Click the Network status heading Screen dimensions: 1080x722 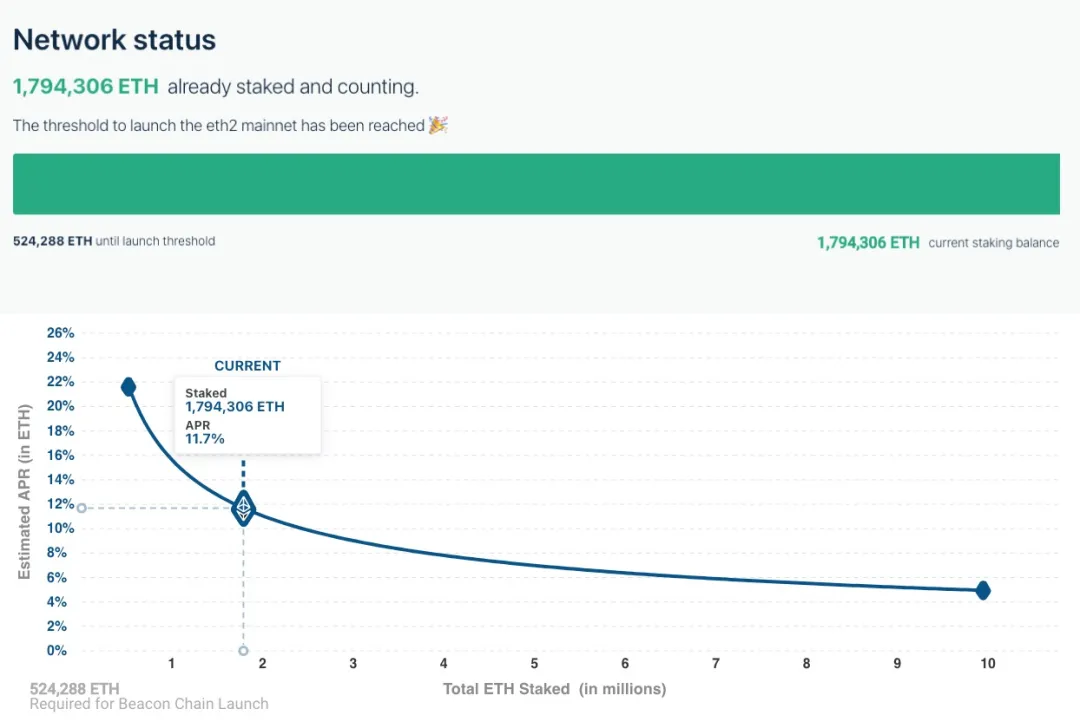114,40
